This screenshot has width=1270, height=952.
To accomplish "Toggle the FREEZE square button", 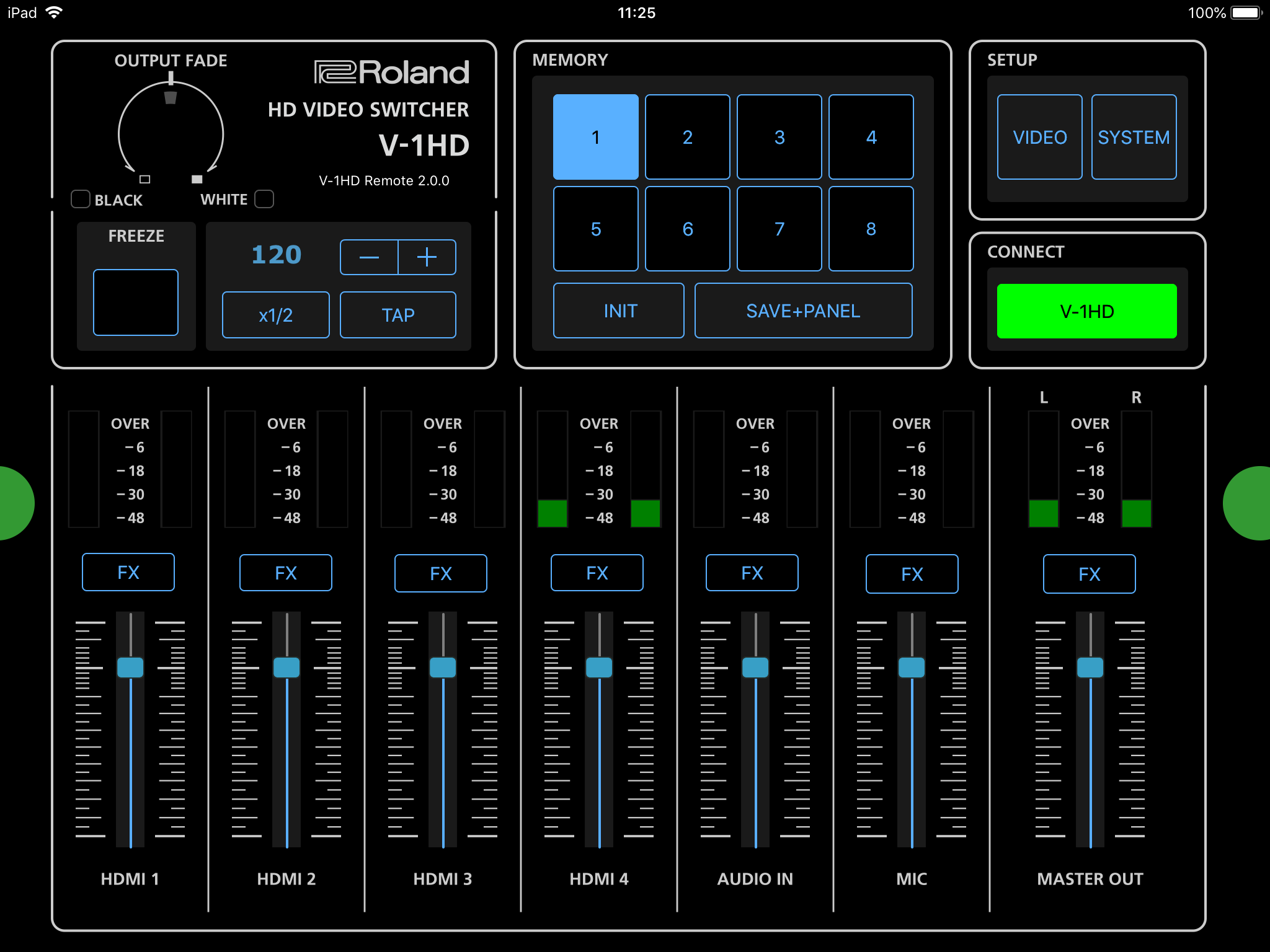I will pyautogui.click(x=135, y=302).
